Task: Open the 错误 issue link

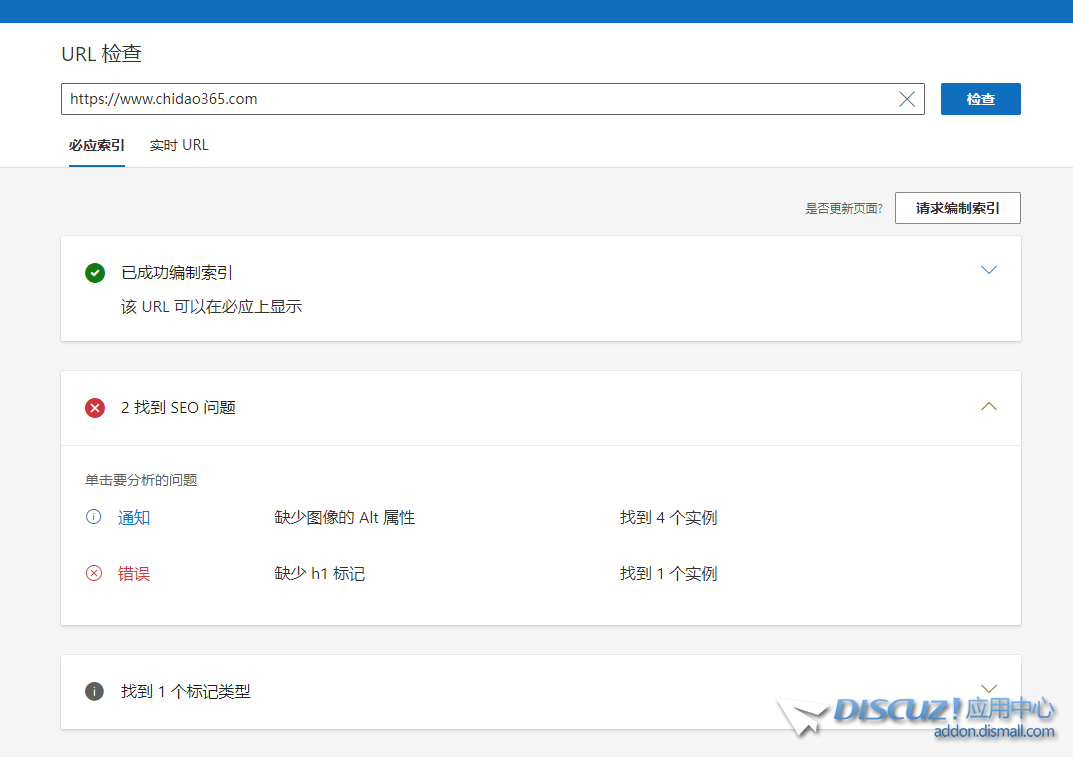Action: coord(134,574)
